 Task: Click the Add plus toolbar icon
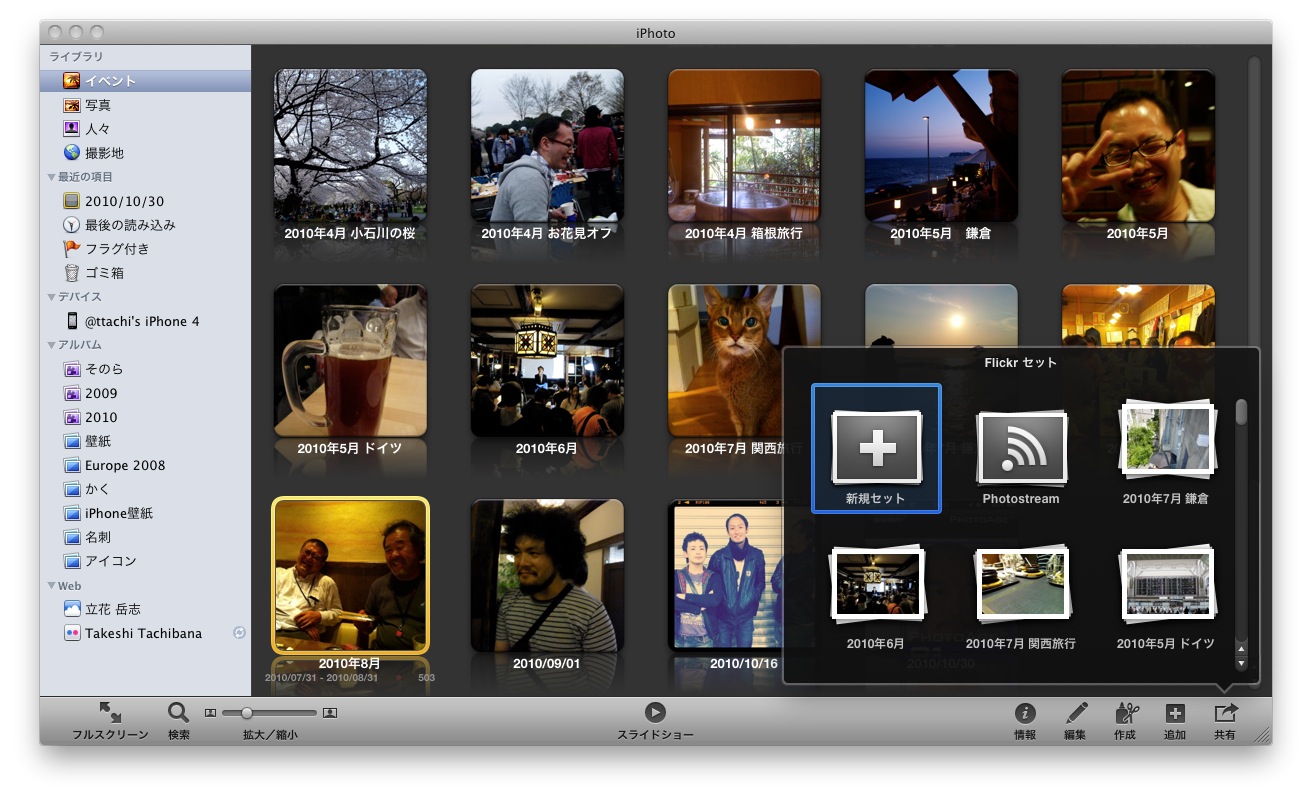tap(1175, 714)
